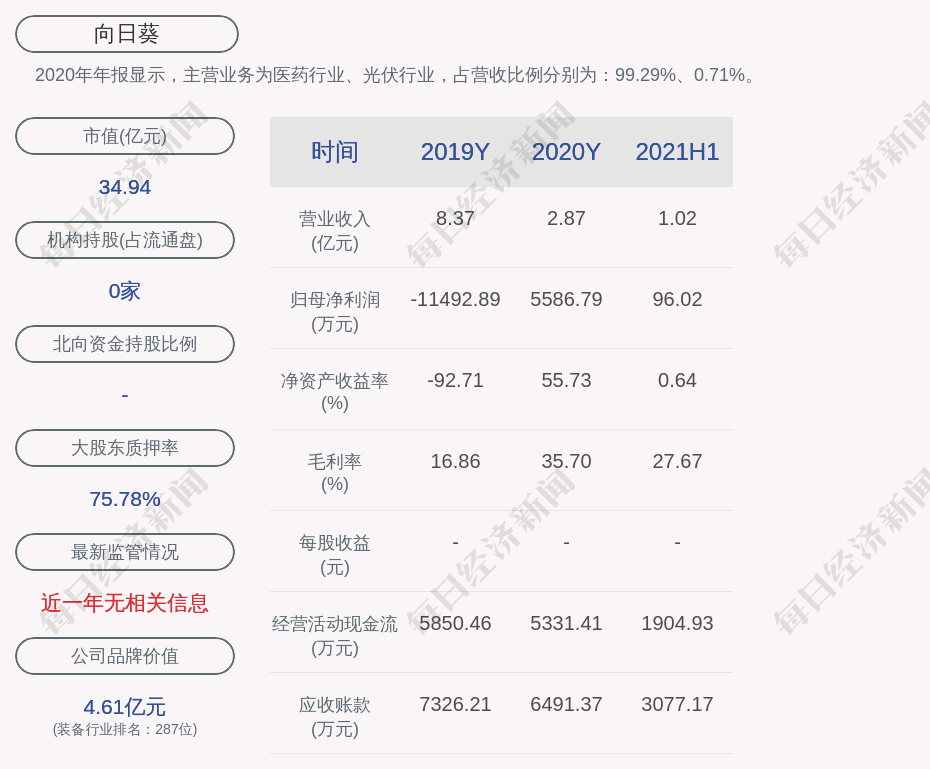Click the 4.61亿元 brand value
Image resolution: width=930 pixels, height=769 pixels.
(125, 707)
